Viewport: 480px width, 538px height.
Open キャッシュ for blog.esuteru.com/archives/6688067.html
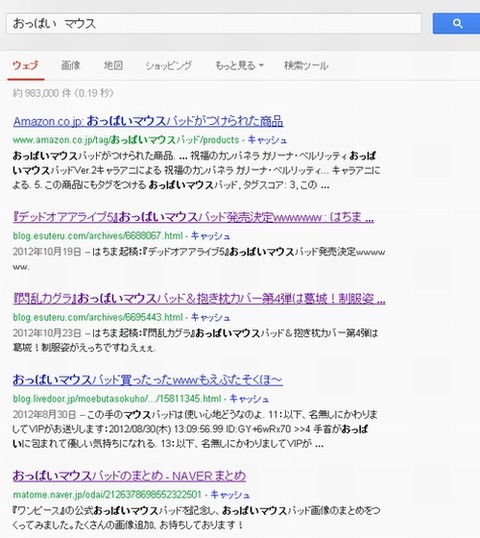coord(210,236)
